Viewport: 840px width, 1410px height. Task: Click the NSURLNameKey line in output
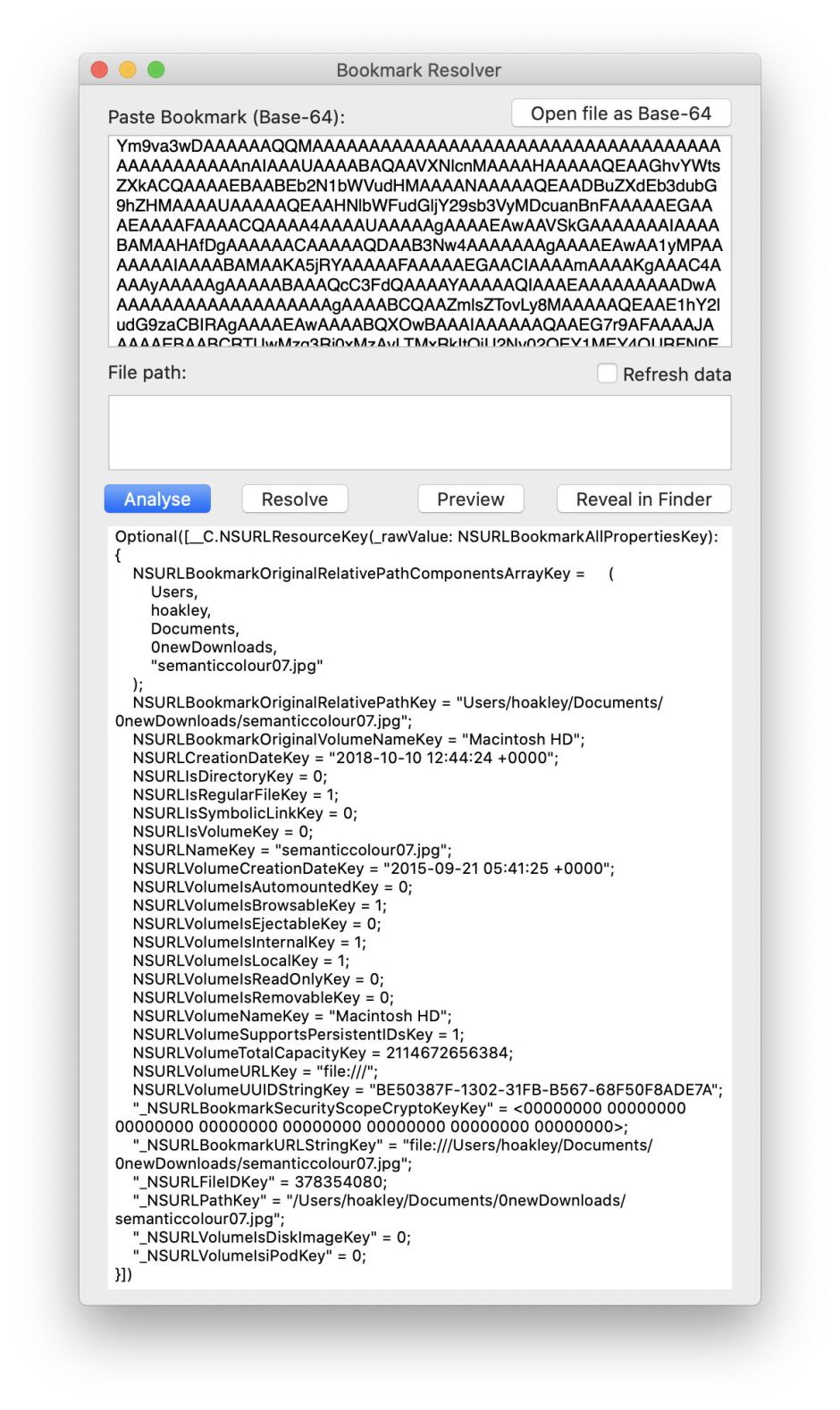tap(292, 850)
